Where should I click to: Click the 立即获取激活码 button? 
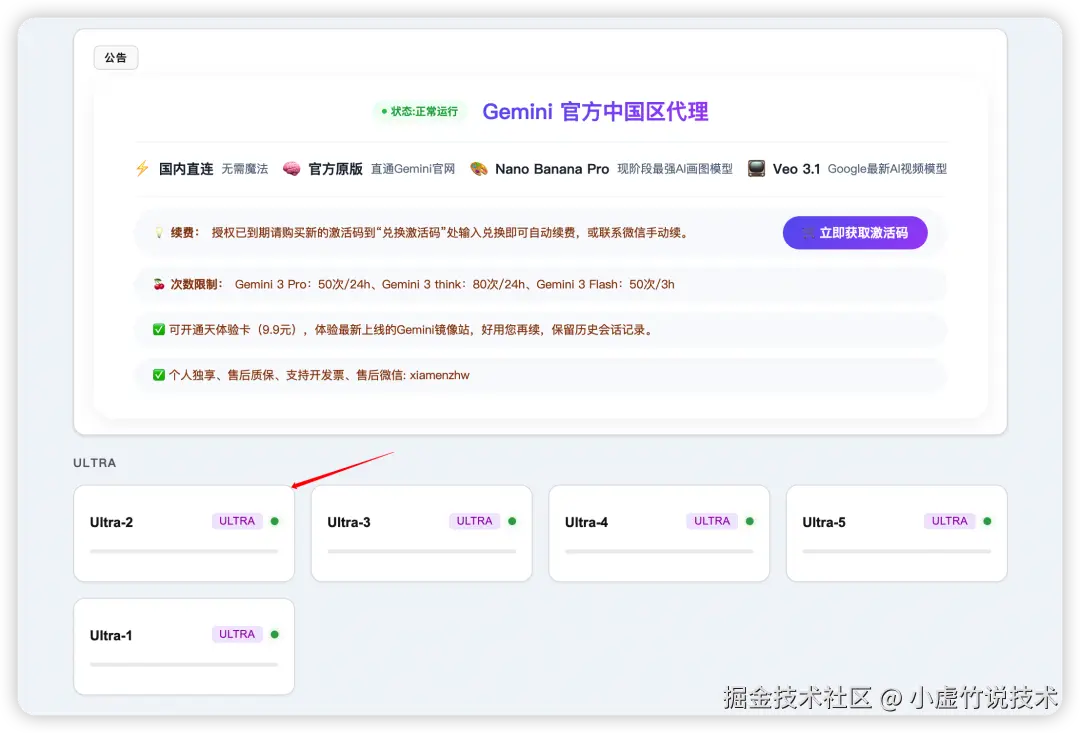pos(855,232)
